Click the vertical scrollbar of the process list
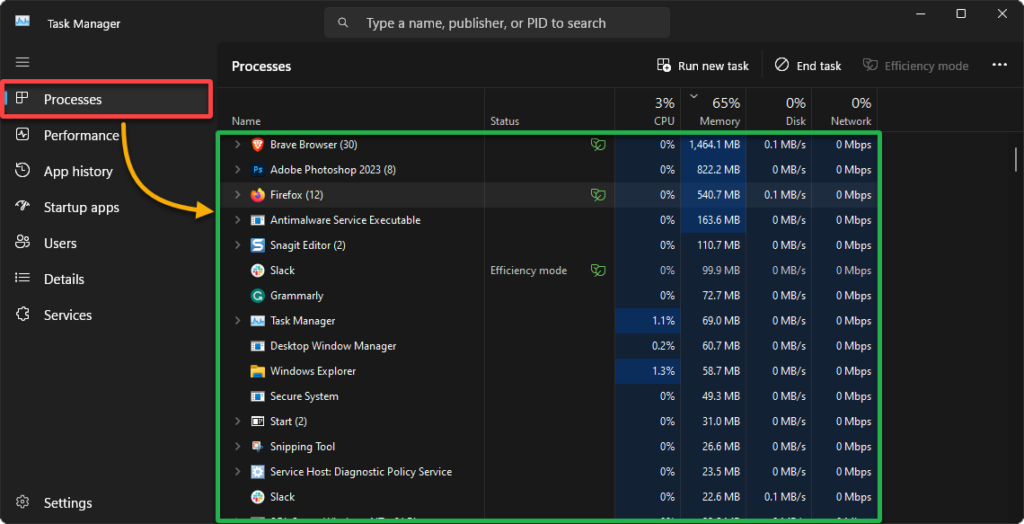Image resolution: width=1024 pixels, height=524 pixels. coord(1016,160)
